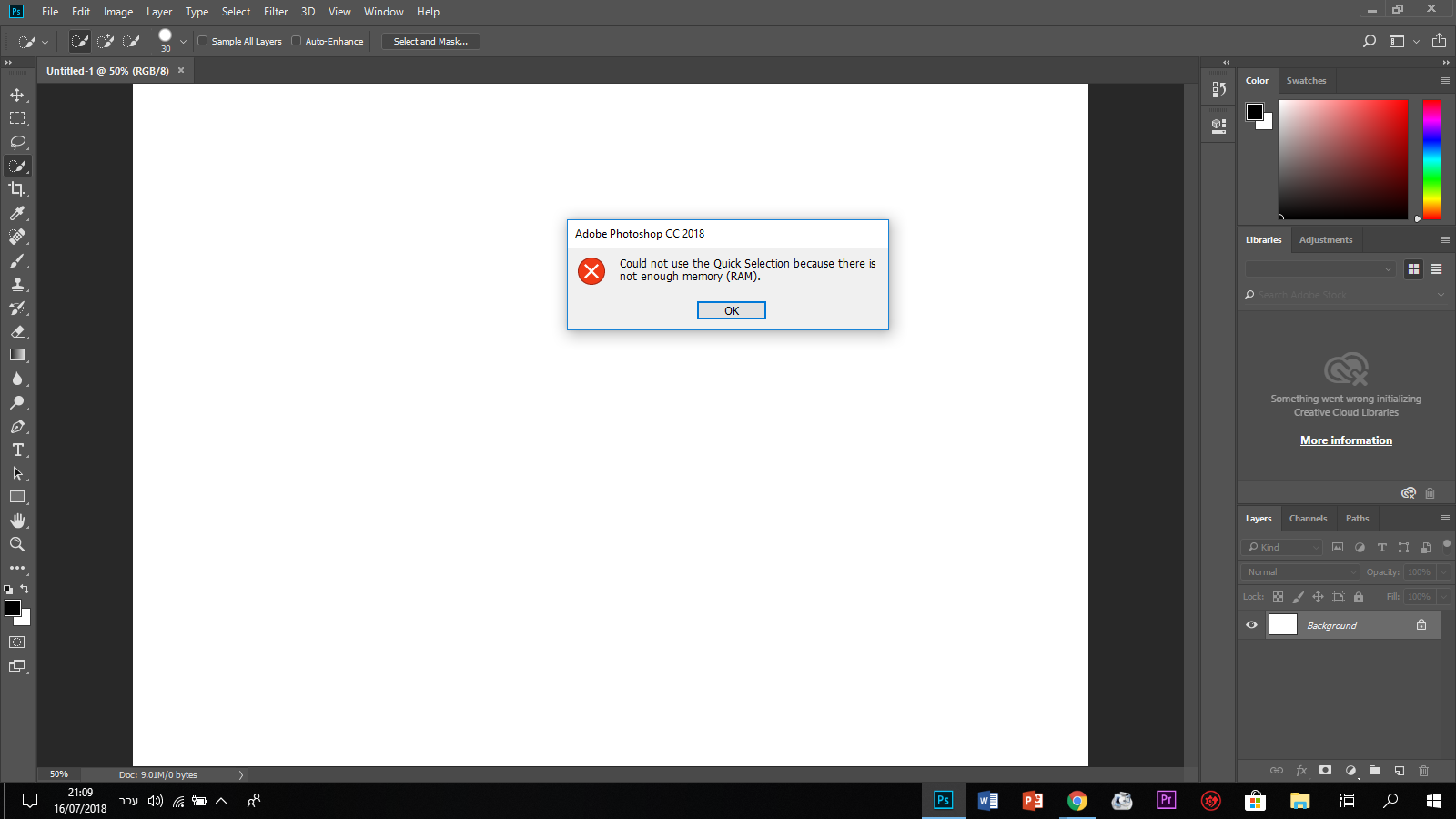Select the Eyedropper tool
1456x819 pixels.
(17, 213)
